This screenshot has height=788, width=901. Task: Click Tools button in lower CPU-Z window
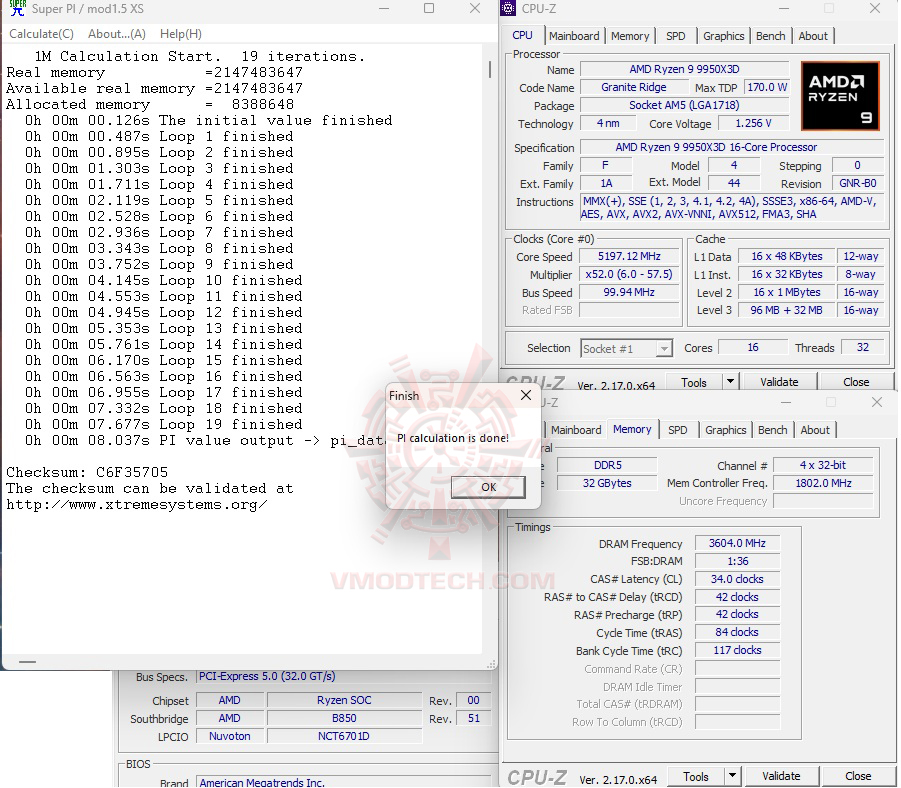click(696, 777)
